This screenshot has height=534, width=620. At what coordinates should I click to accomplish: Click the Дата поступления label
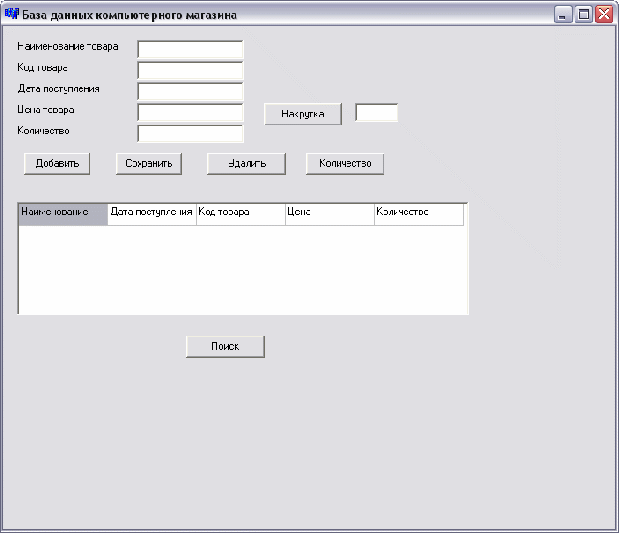[x=59, y=89]
